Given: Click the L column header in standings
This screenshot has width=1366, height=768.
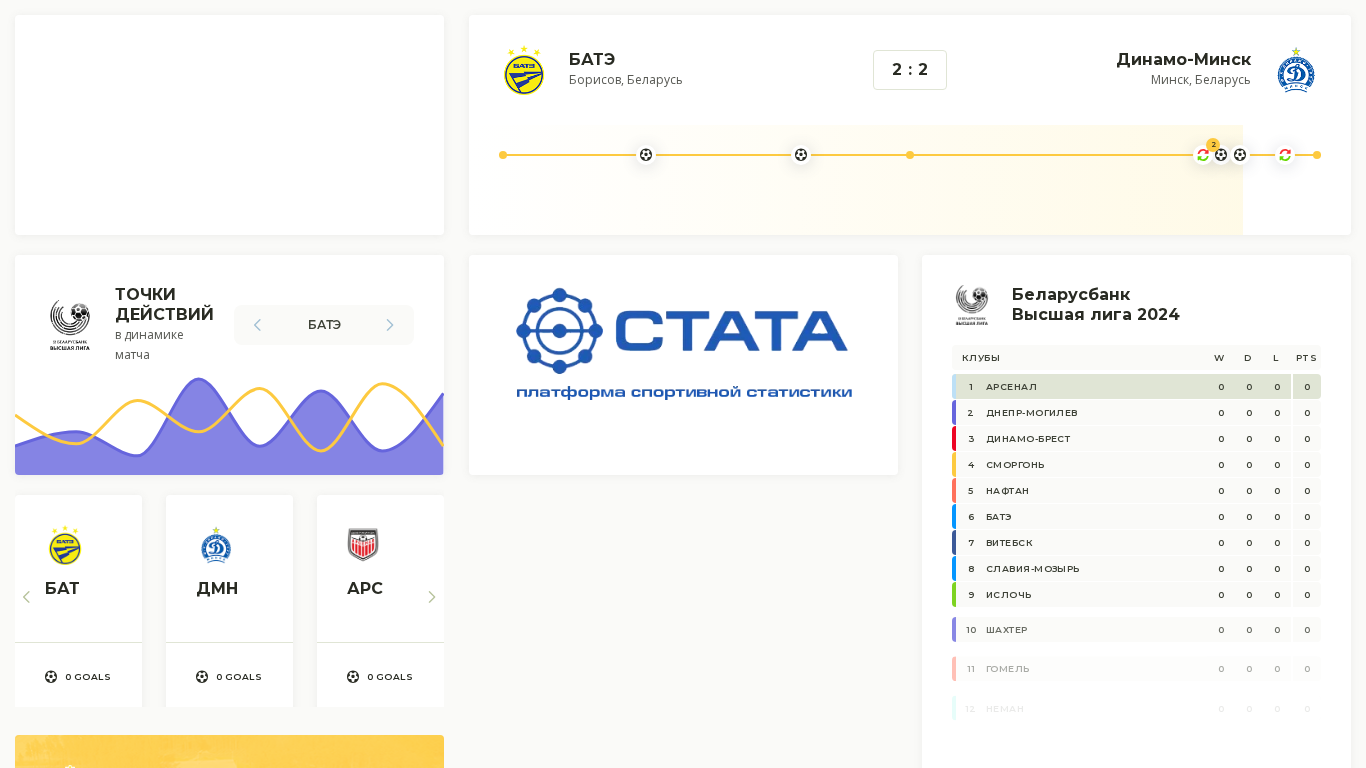Looking at the screenshot, I should tap(1276, 358).
